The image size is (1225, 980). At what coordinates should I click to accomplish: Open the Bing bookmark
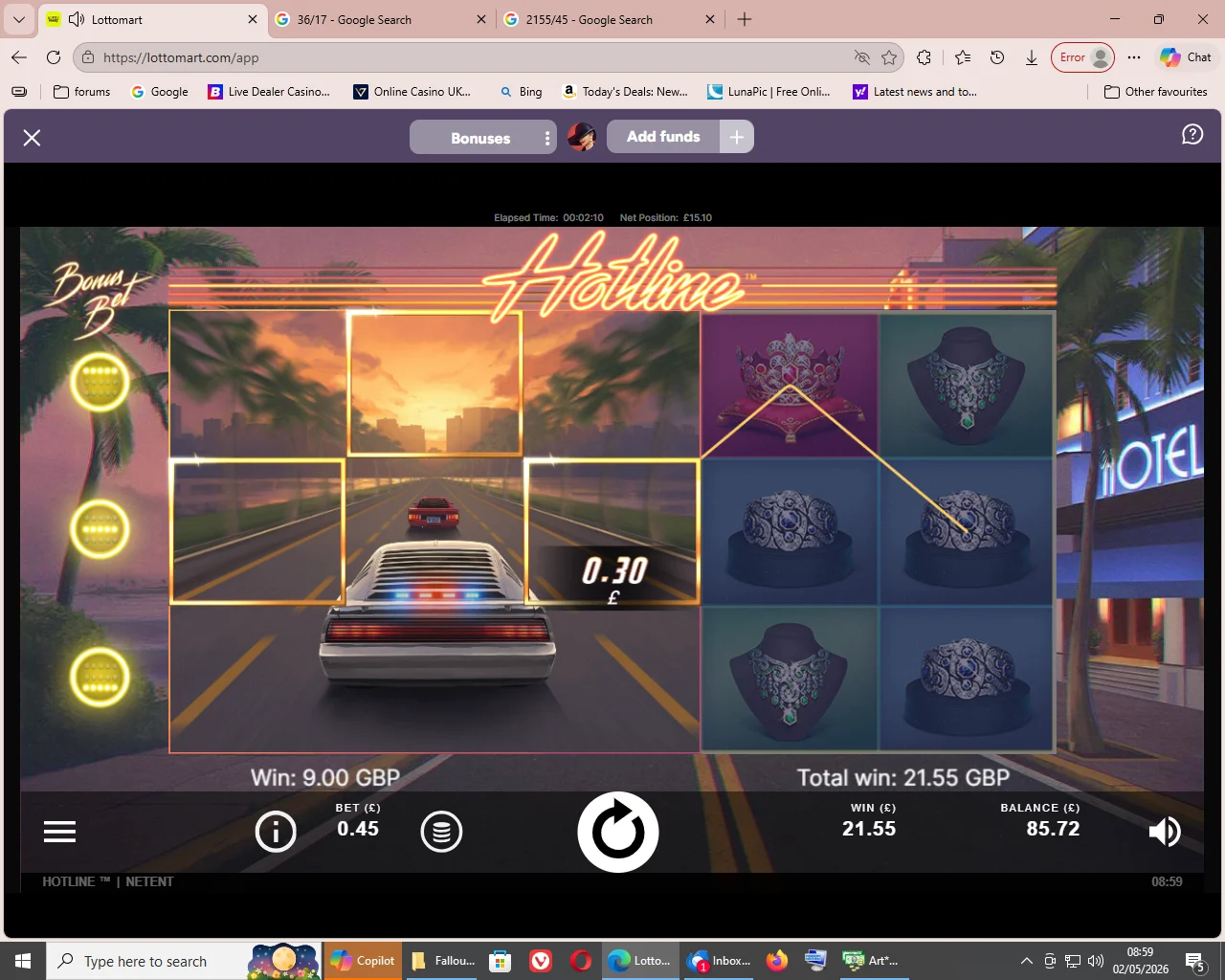pos(521,92)
